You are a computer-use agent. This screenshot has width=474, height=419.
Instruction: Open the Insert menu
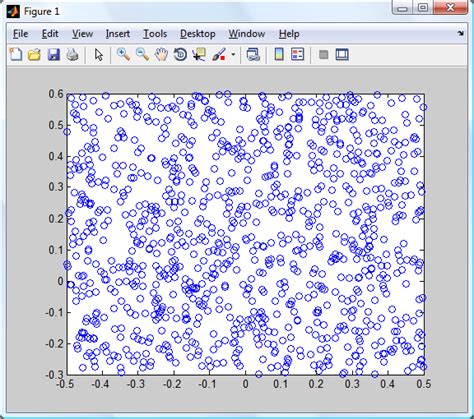point(118,34)
